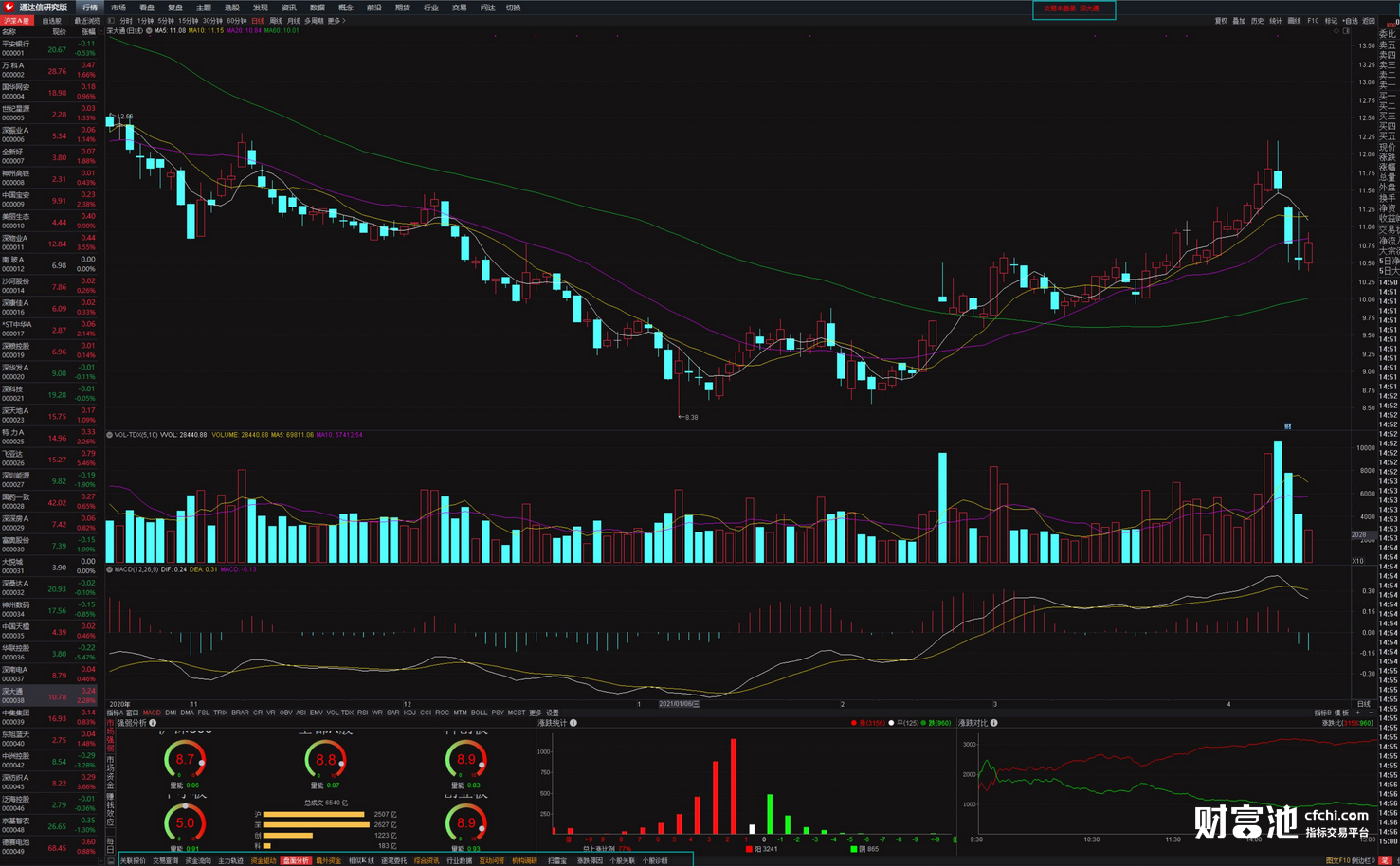Open the 多周期 multi-period selector
The width and height of the screenshot is (1400, 866).
(x=314, y=21)
